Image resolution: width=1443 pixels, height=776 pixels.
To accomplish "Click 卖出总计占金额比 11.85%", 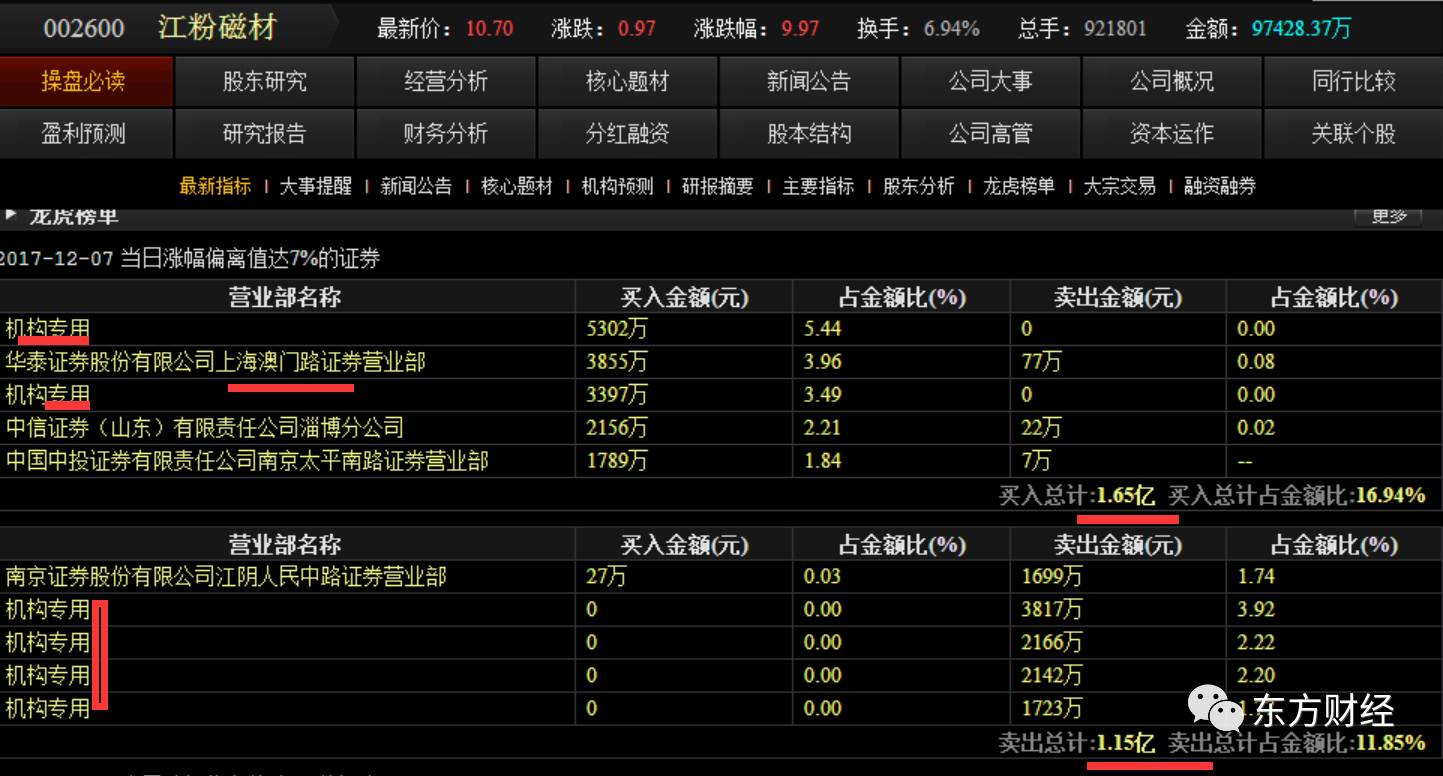I will pos(1390,743).
